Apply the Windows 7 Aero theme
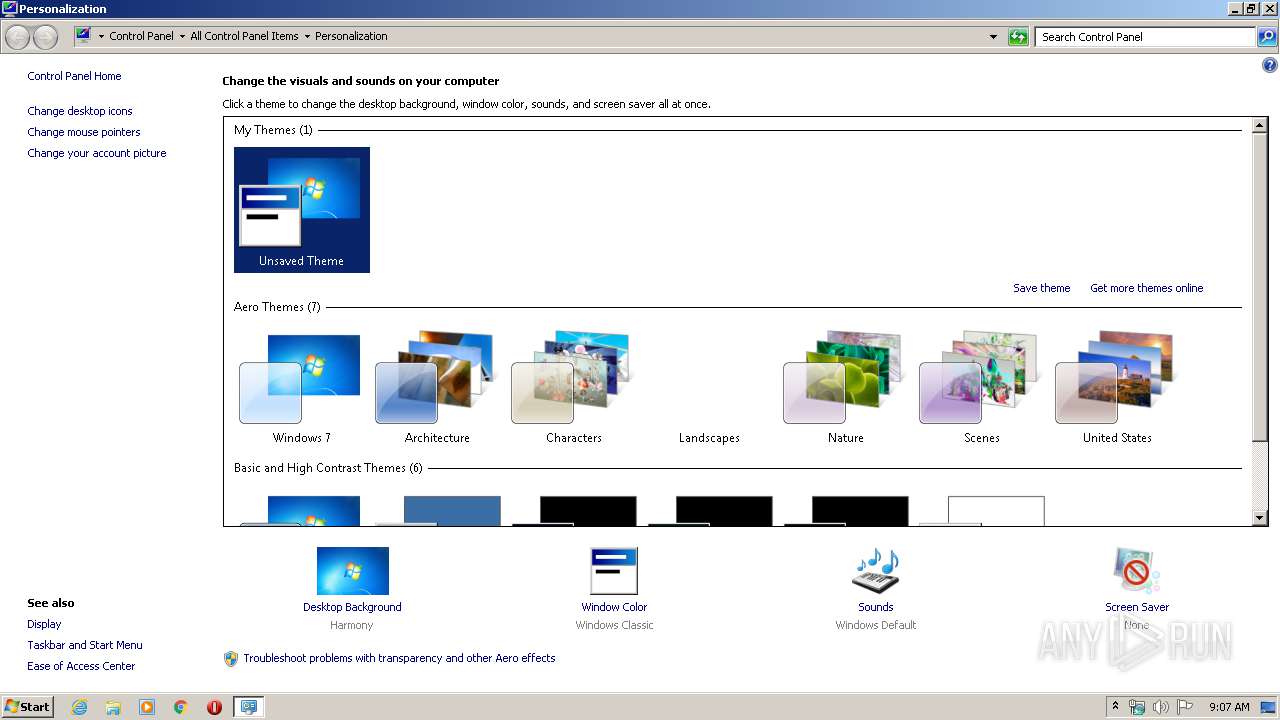This screenshot has width=1280, height=720. click(x=302, y=389)
